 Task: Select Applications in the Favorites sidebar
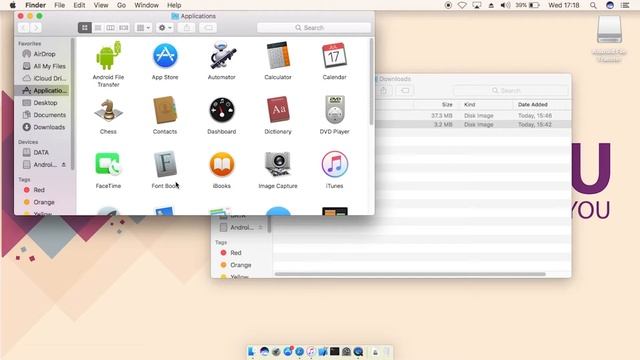(x=43, y=91)
